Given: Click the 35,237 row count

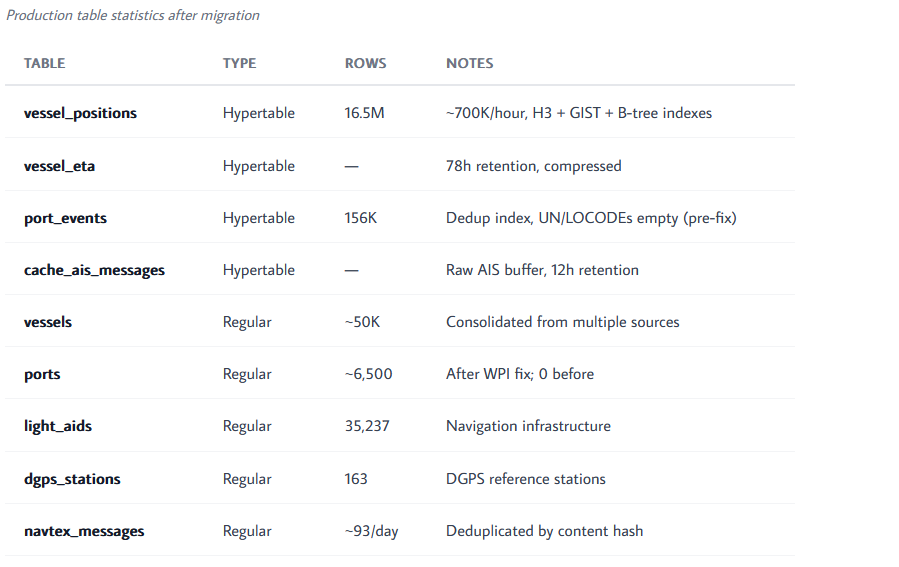Looking at the screenshot, I should (x=367, y=426).
